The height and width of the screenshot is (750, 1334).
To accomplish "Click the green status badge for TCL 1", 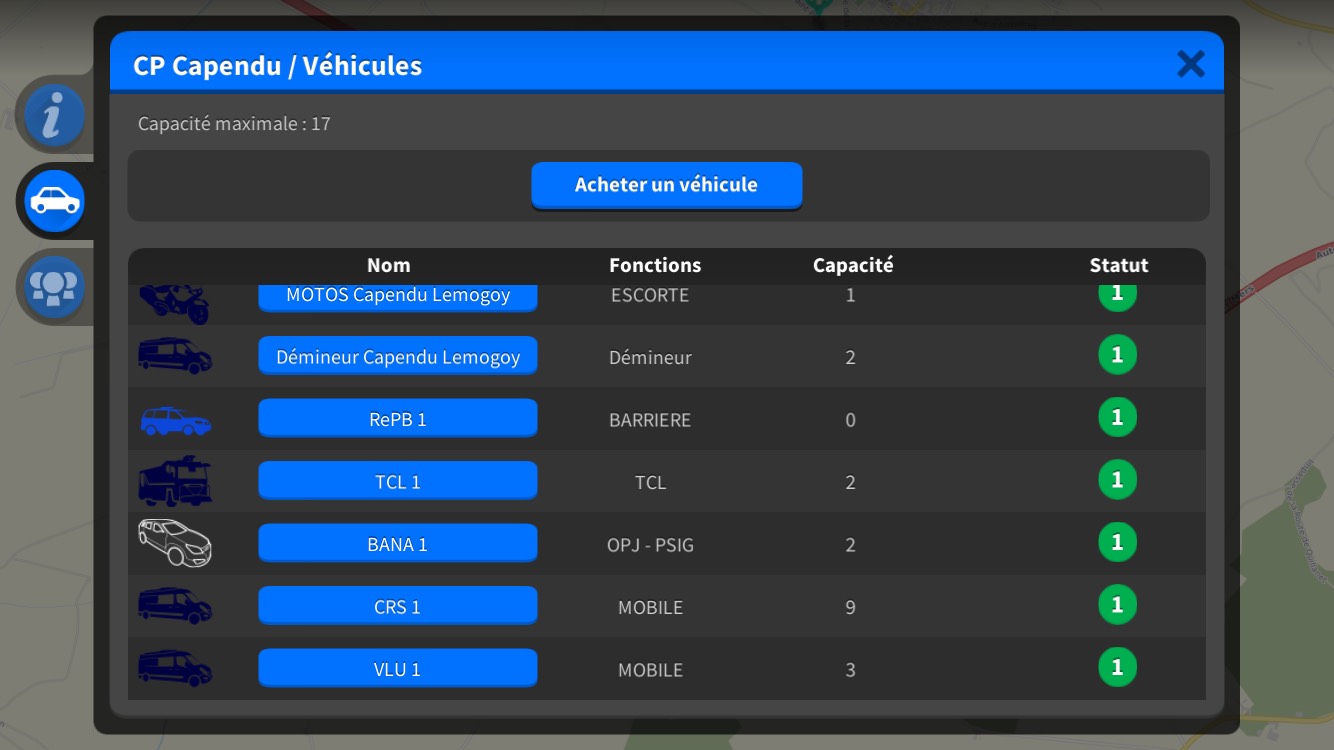I will (x=1117, y=480).
